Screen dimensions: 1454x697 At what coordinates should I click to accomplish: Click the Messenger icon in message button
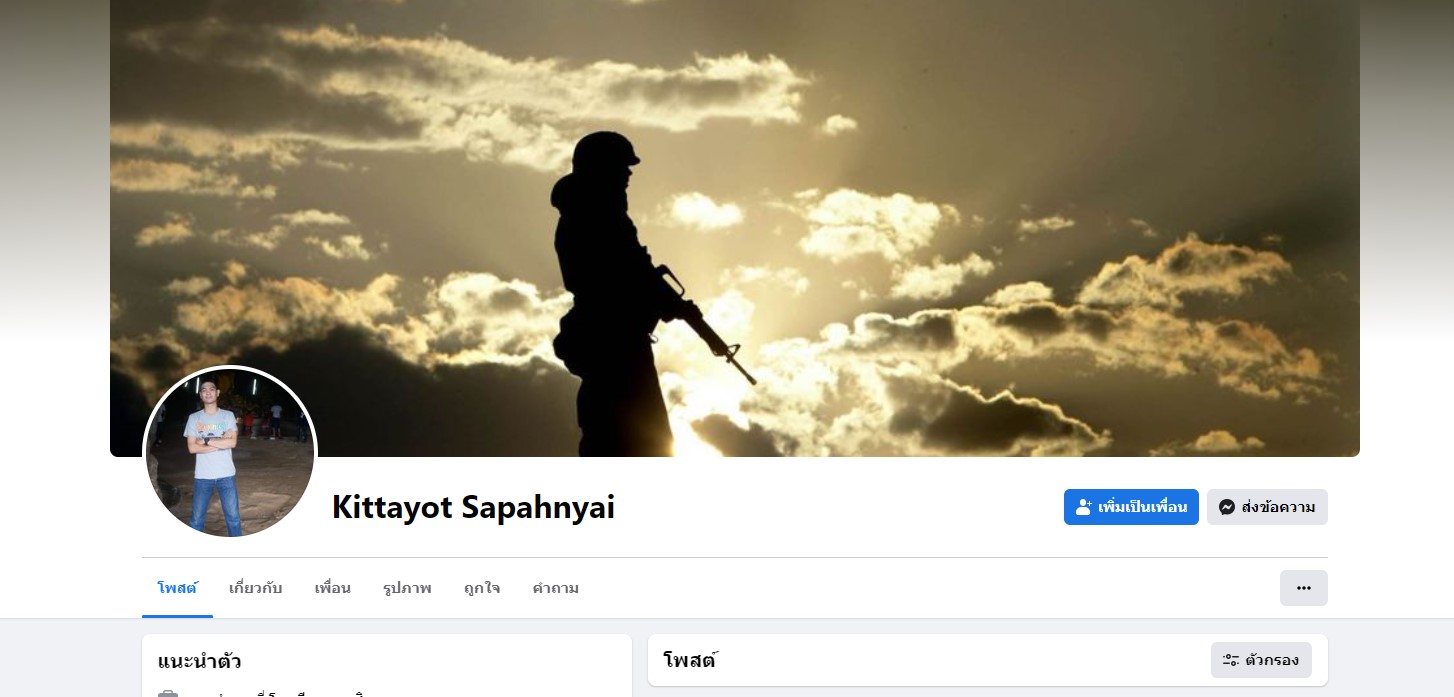point(1227,507)
